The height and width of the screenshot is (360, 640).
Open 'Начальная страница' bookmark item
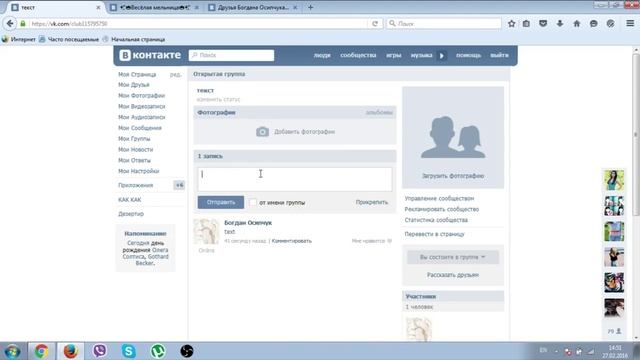click(134, 40)
